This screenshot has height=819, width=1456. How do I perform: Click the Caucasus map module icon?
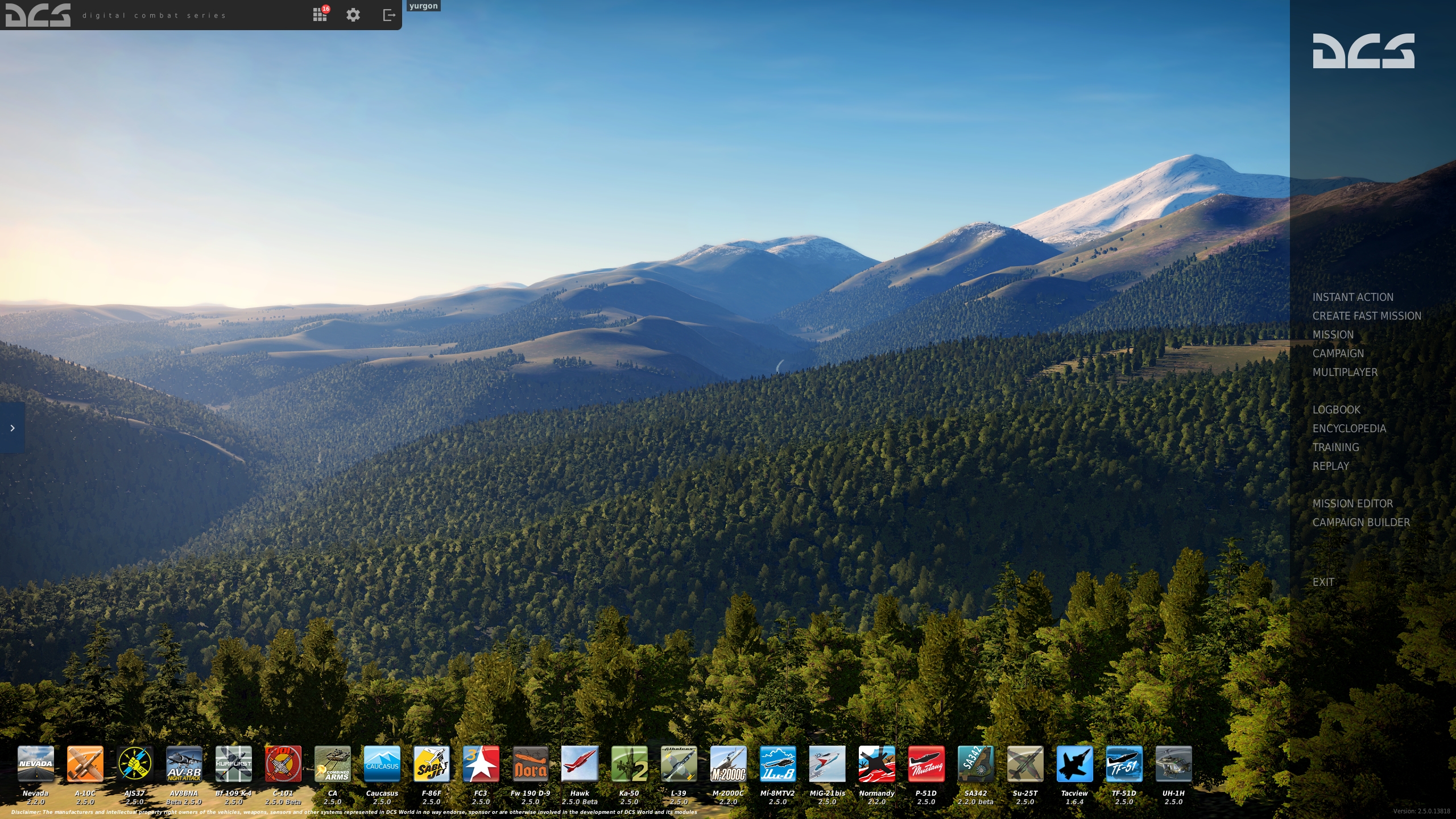point(382,765)
